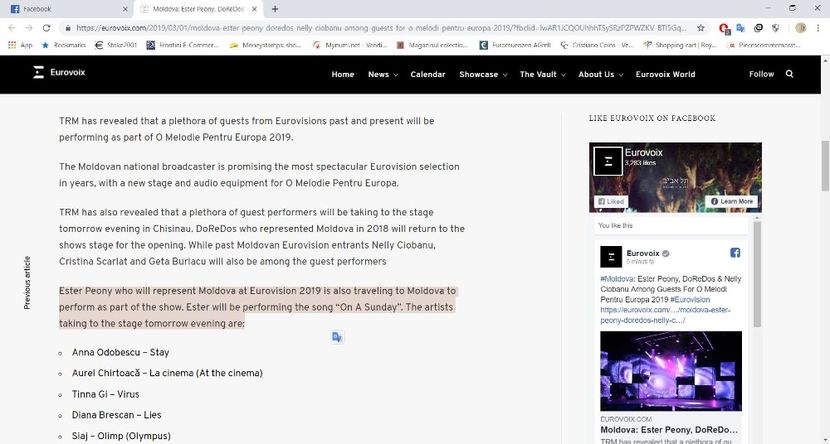Click Eurovoix page avatar in Facebook widget header
This screenshot has height=444, width=830.
[608, 161]
